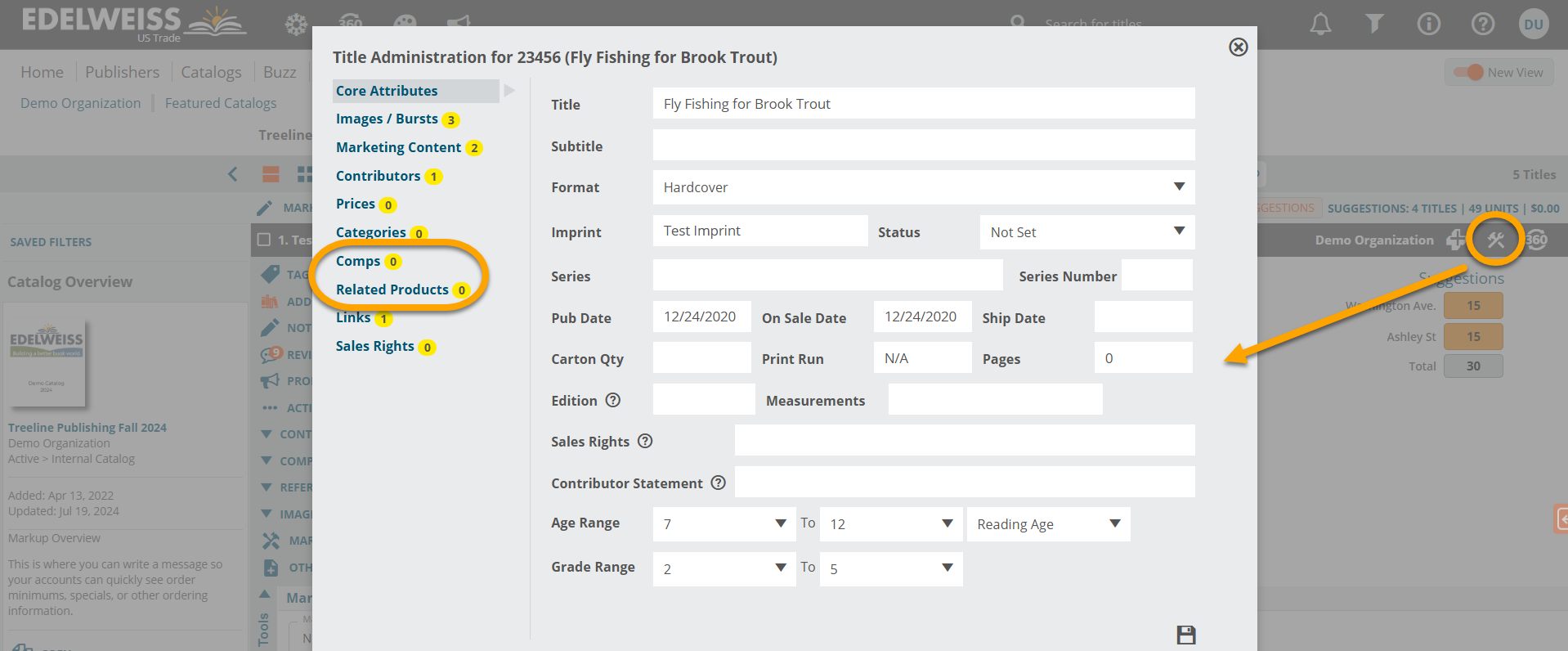The height and width of the screenshot is (651, 1568).
Task: Click the Edition help icon
Action: (x=613, y=400)
